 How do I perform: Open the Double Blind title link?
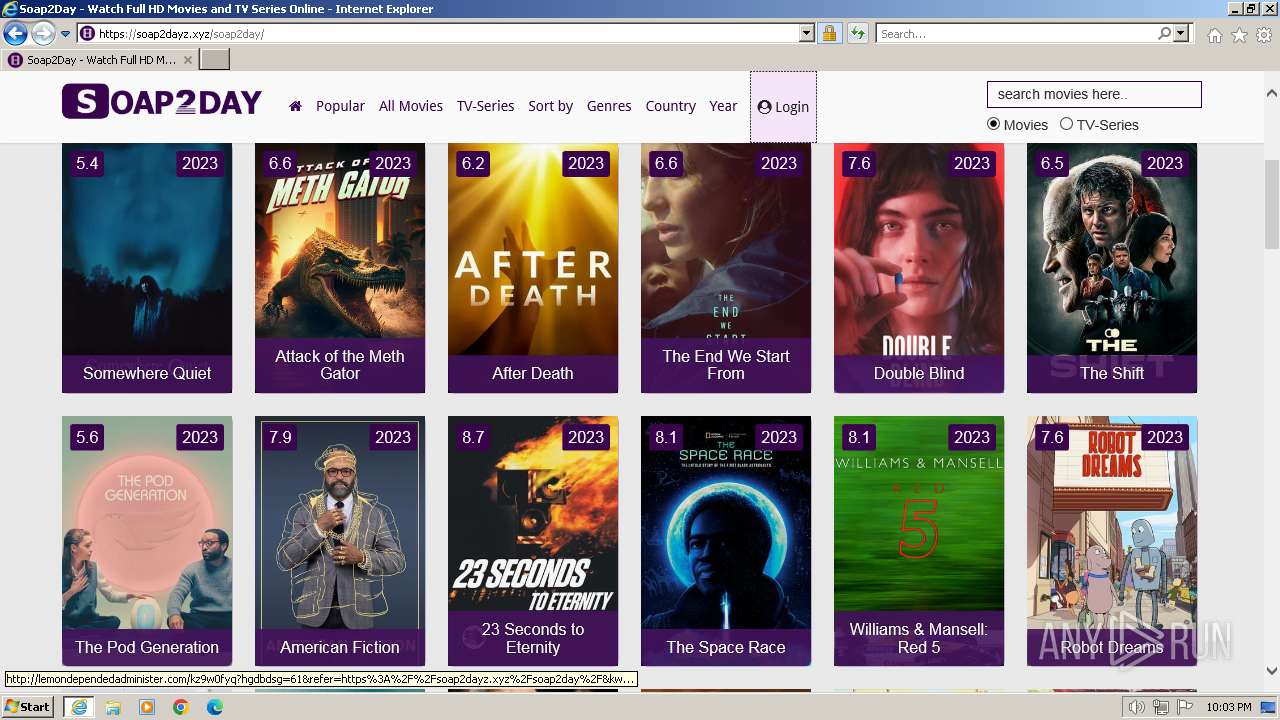(x=919, y=373)
